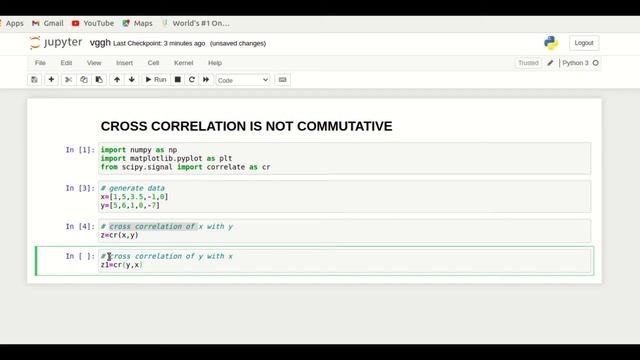Screen dimensions: 640x360
Task: Click the import numpy as np line
Action: click(139, 150)
